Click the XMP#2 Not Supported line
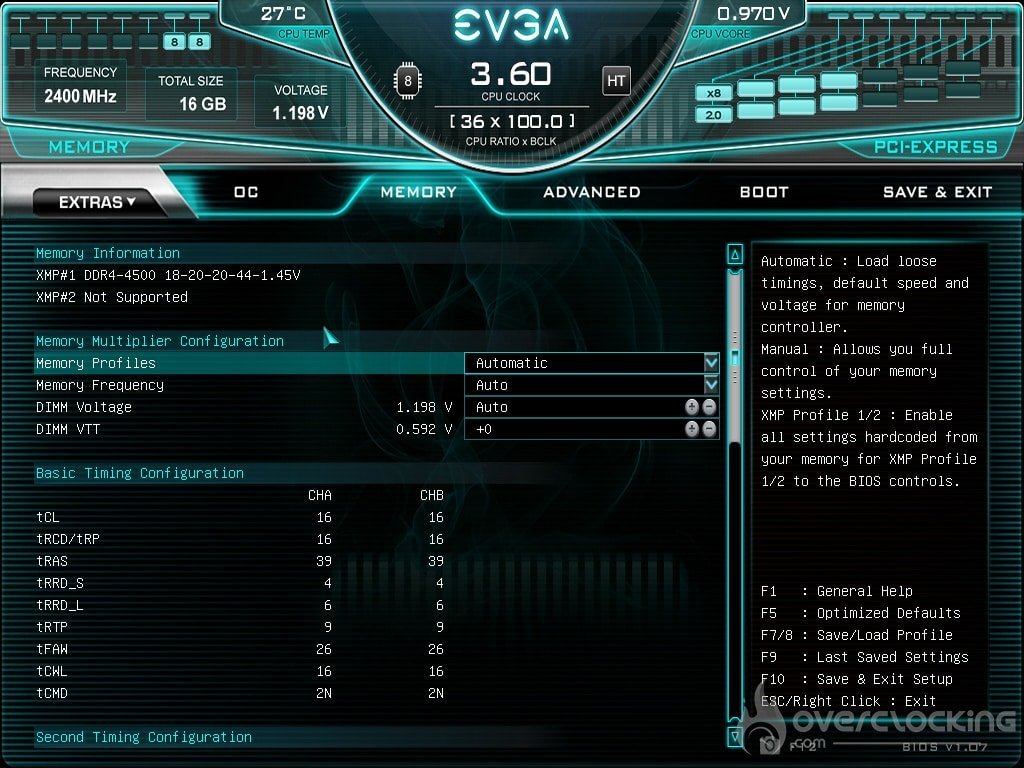1024x768 pixels. point(112,297)
